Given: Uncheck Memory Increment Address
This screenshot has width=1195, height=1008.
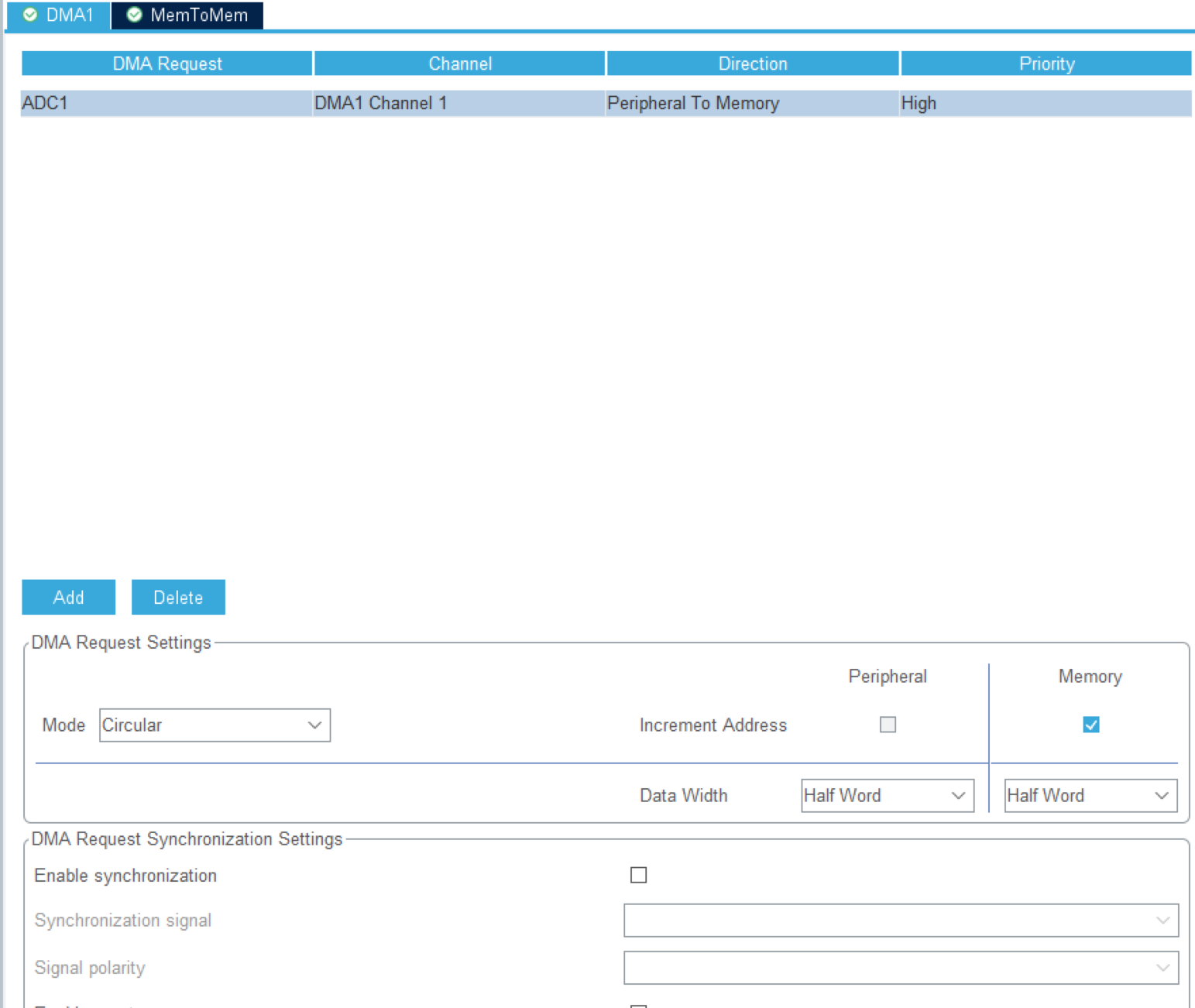Looking at the screenshot, I should [x=1090, y=725].
